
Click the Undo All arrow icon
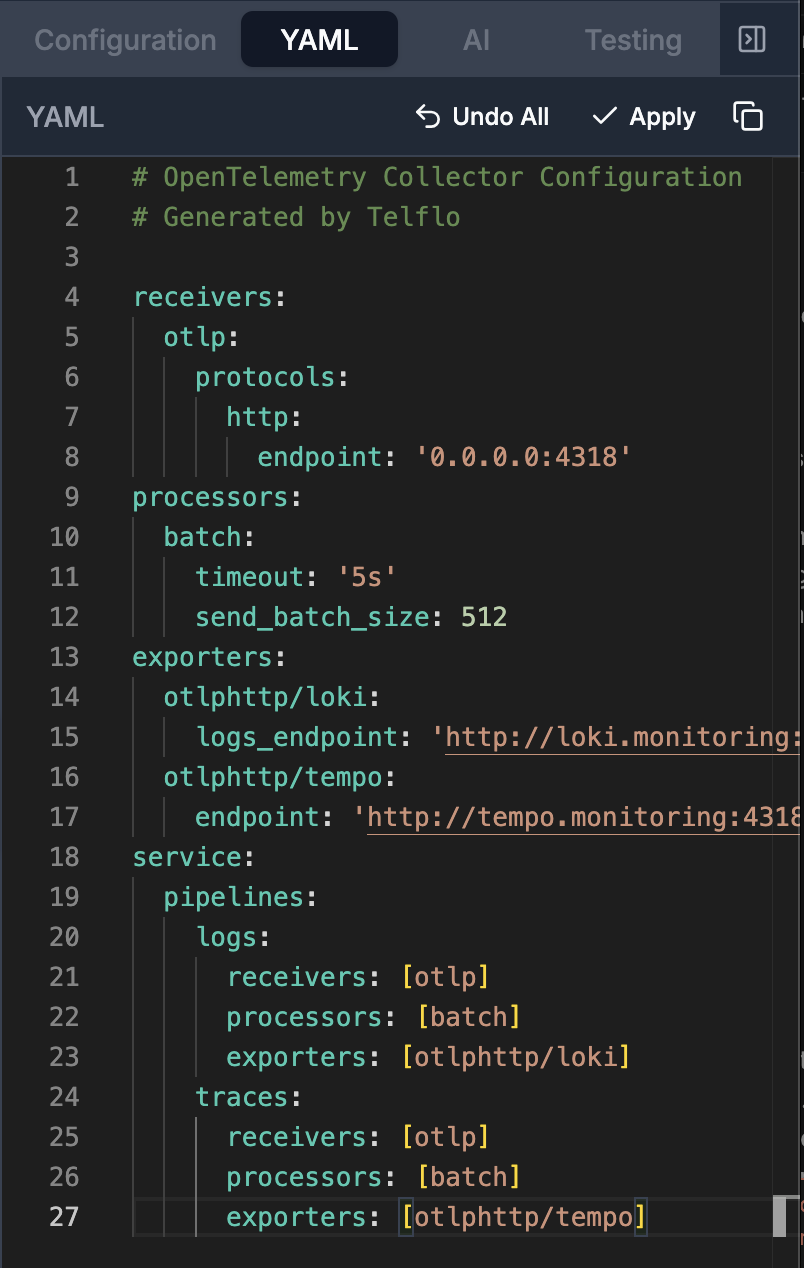pos(428,117)
